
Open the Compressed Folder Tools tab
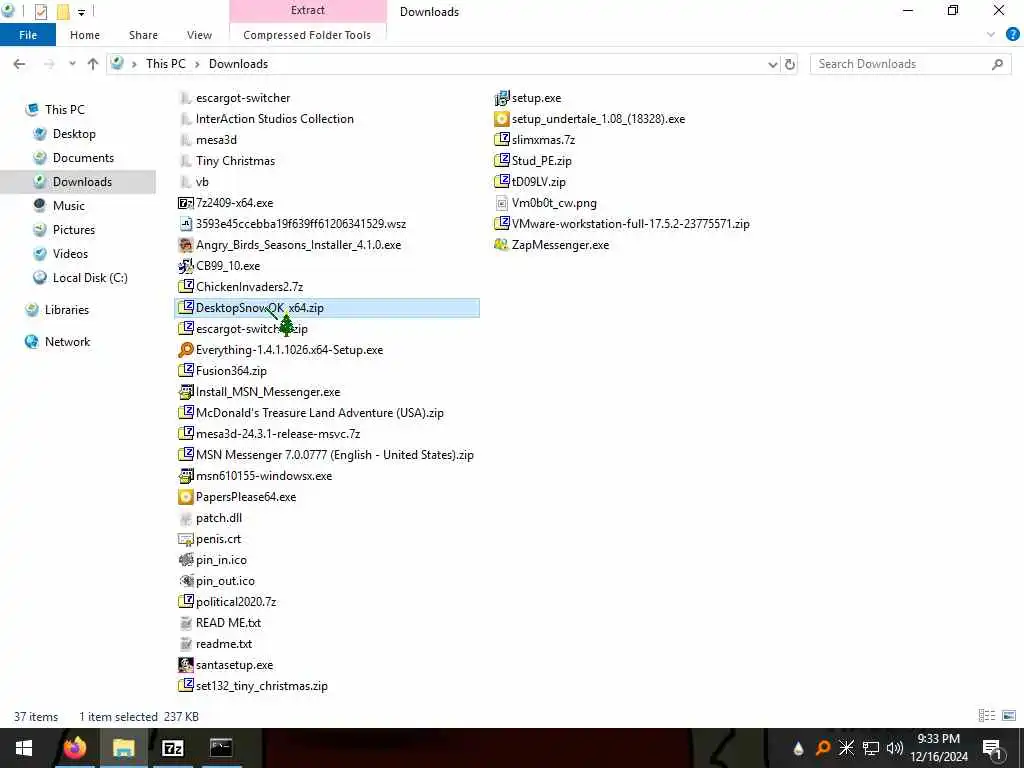tap(307, 35)
